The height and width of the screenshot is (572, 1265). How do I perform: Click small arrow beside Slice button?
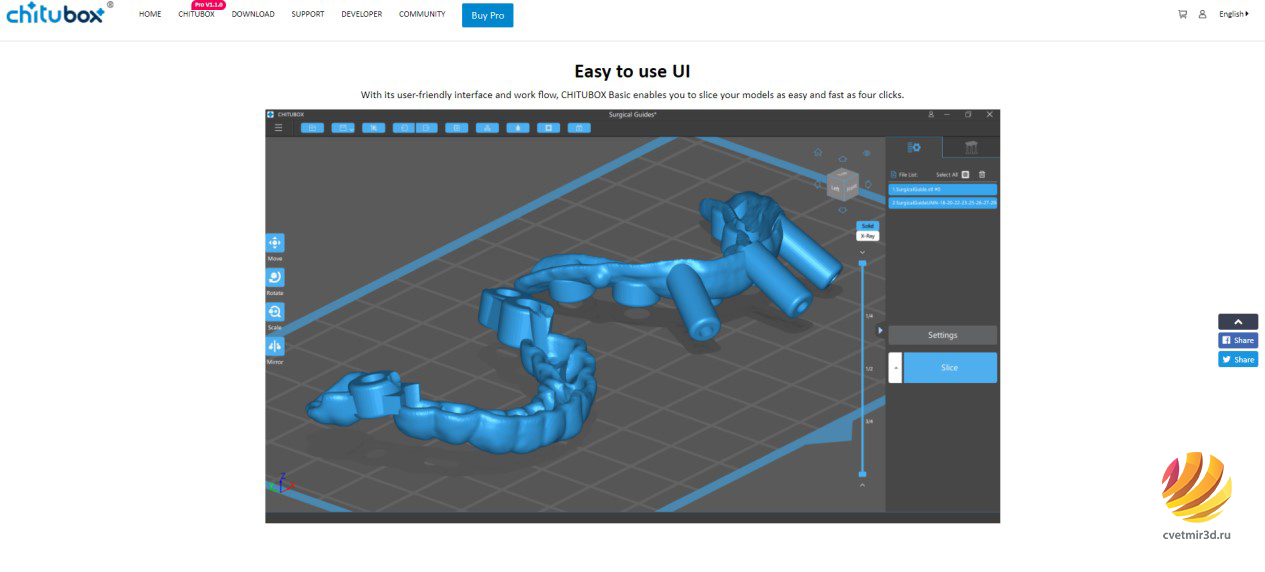point(895,367)
